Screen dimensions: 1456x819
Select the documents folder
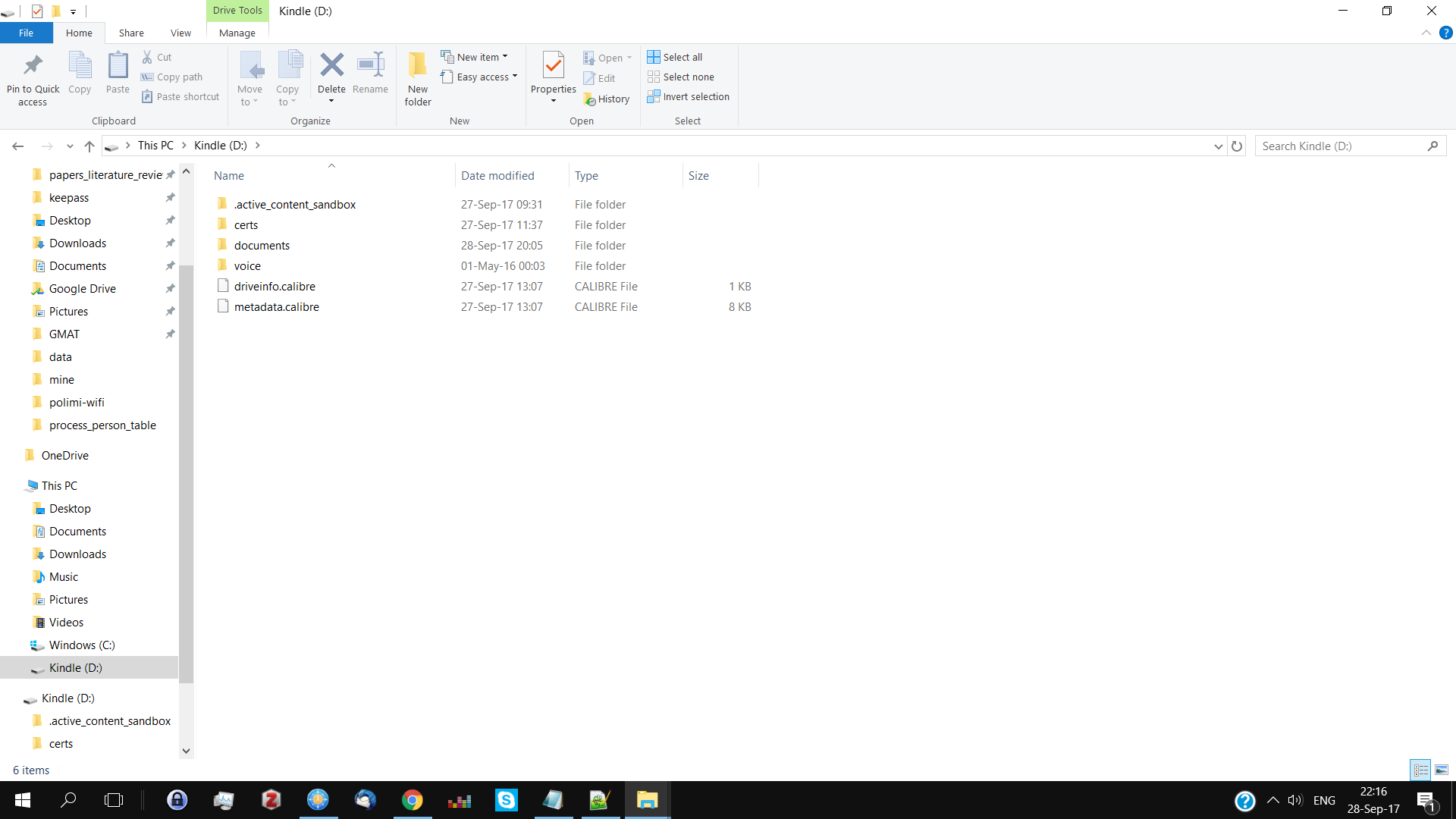[x=262, y=246]
